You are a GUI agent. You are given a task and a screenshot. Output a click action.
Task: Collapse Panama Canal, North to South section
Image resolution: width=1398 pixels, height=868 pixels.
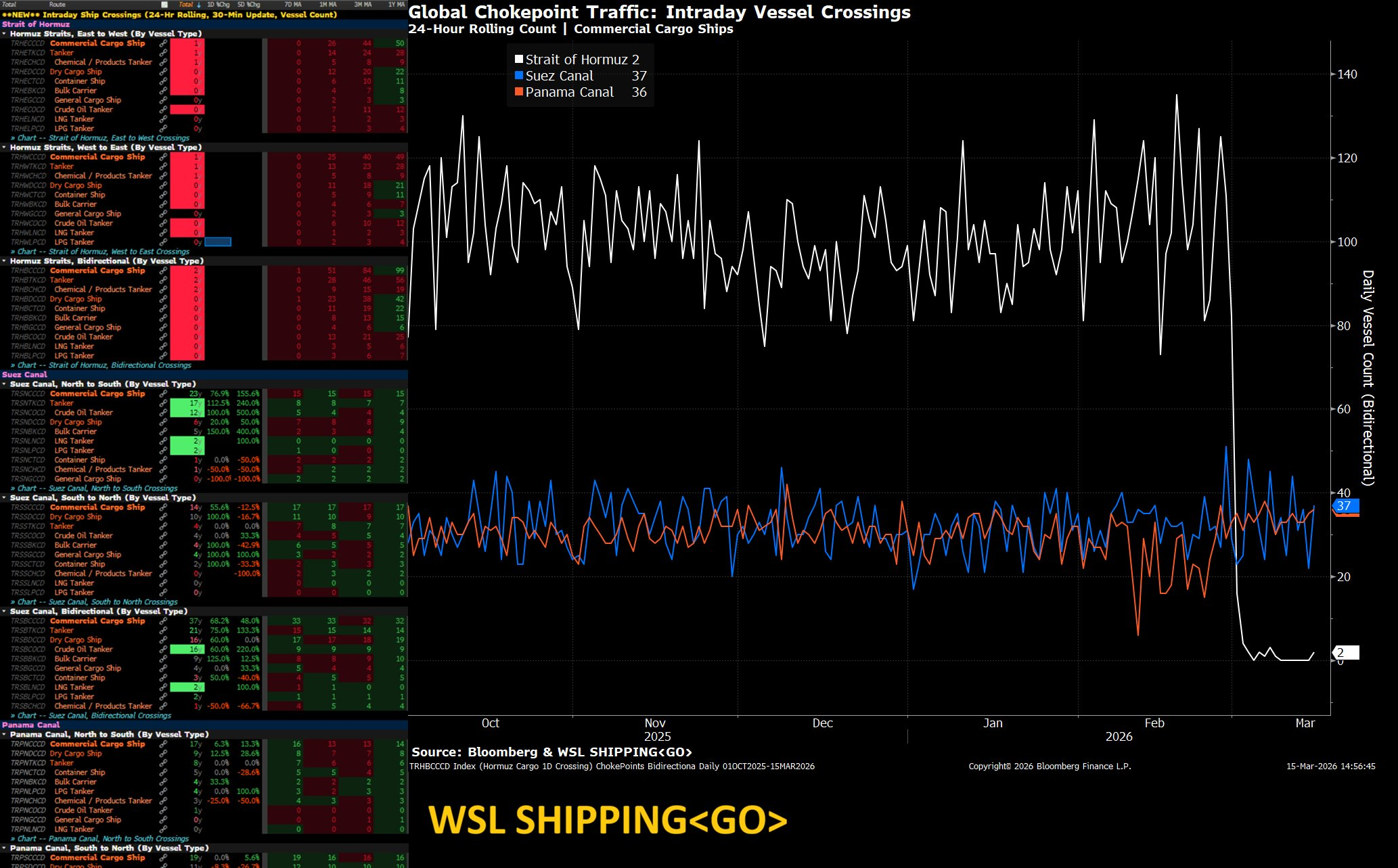5,735
